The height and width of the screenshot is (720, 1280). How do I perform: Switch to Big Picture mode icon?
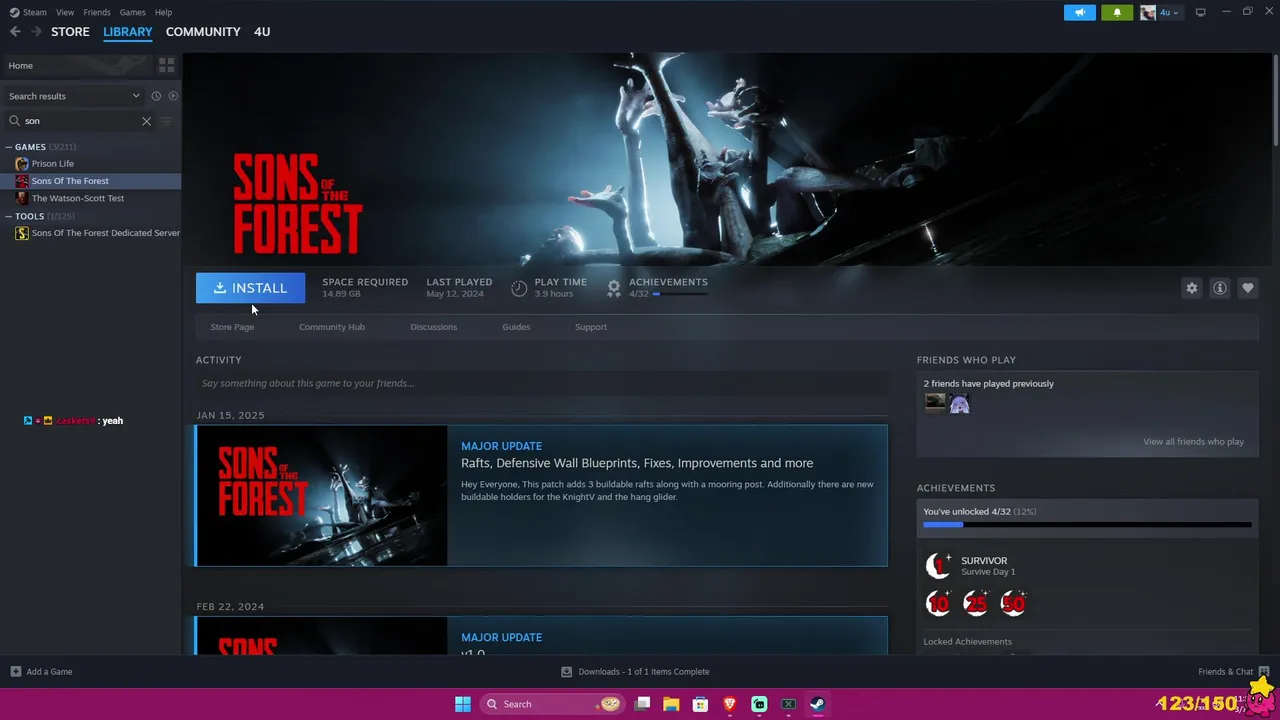point(1201,12)
